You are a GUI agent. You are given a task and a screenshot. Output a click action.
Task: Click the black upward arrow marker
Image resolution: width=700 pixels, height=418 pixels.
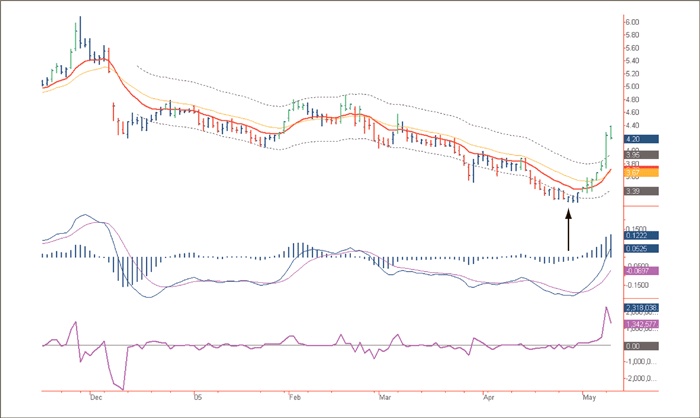(569, 228)
